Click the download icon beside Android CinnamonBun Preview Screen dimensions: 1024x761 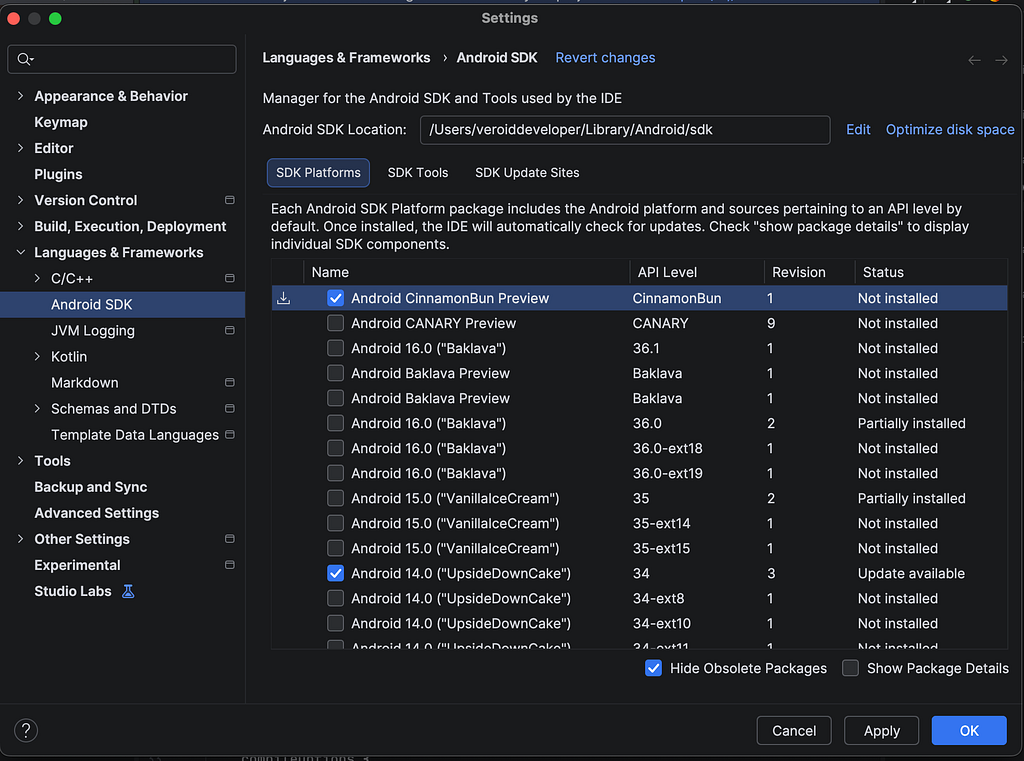click(x=283, y=299)
